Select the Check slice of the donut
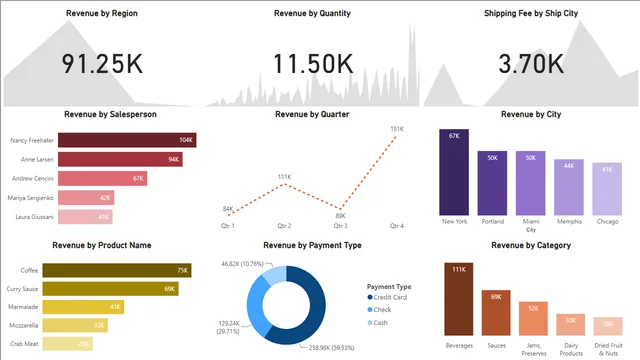This screenshot has height=360, width=640. (255, 308)
